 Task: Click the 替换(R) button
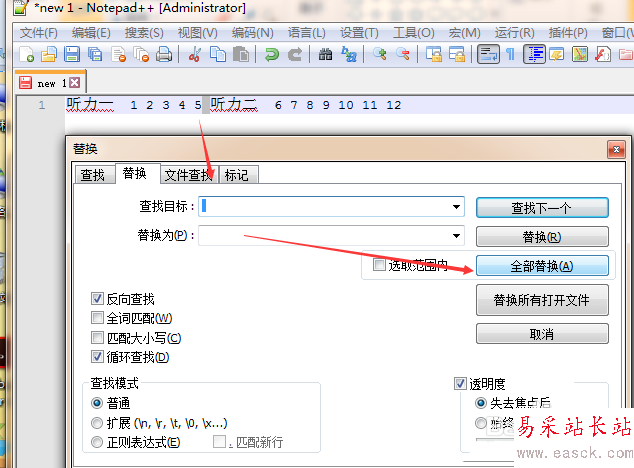[542, 237]
